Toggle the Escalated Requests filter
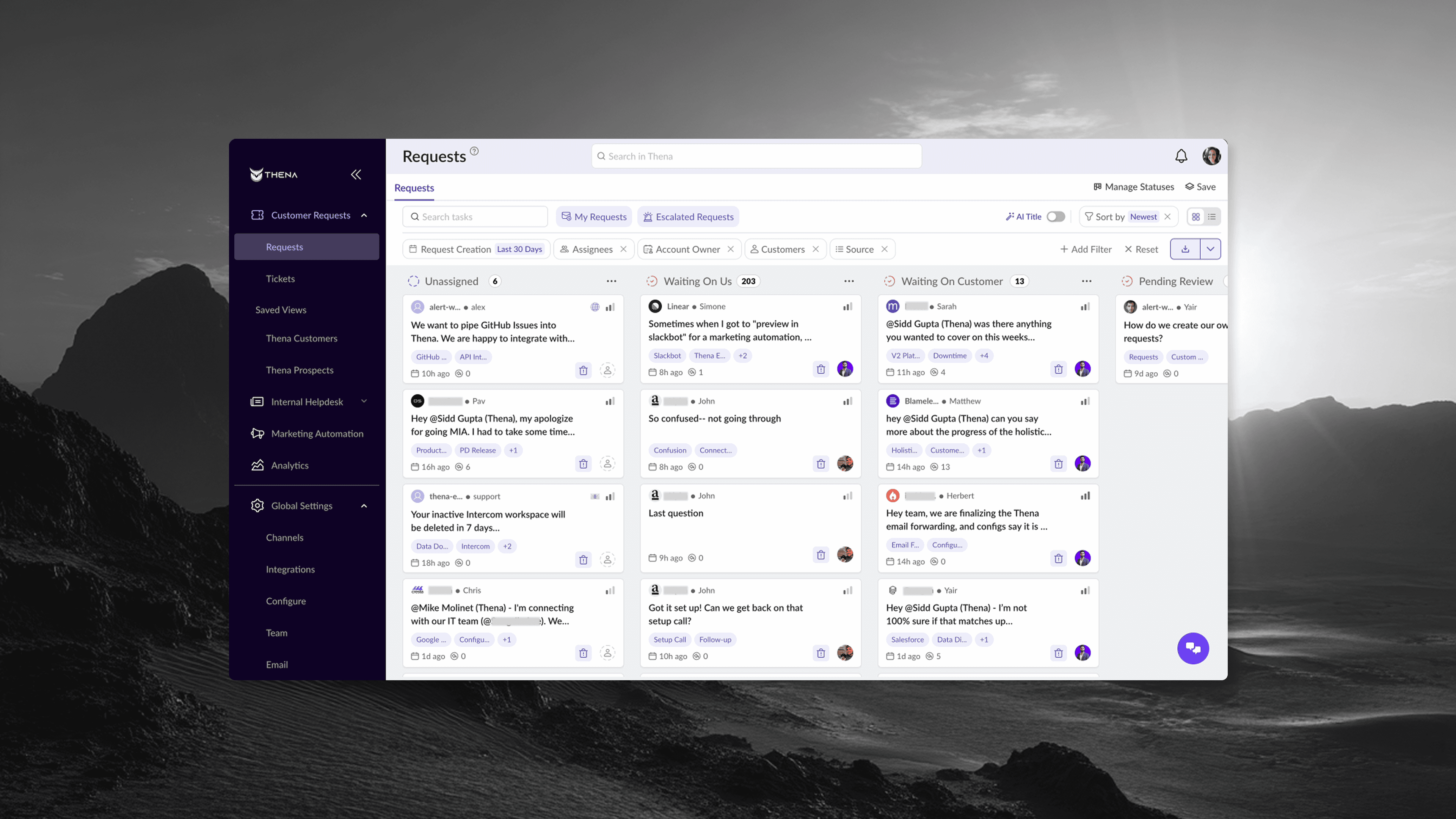This screenshot has width=1456, height=819. [688, 217]
